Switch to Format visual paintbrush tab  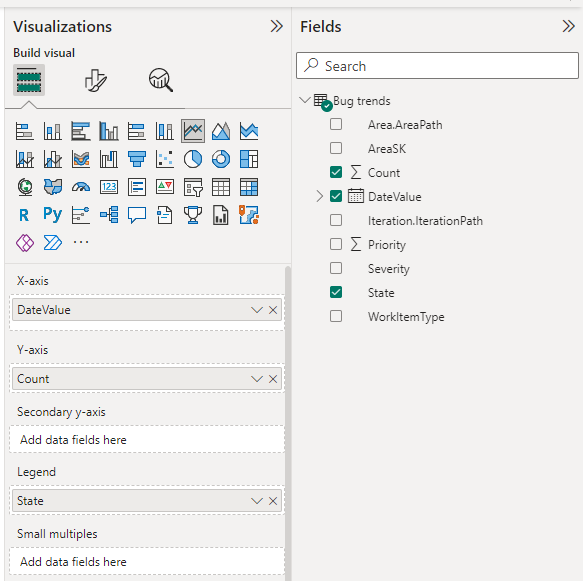pos(96,80)
